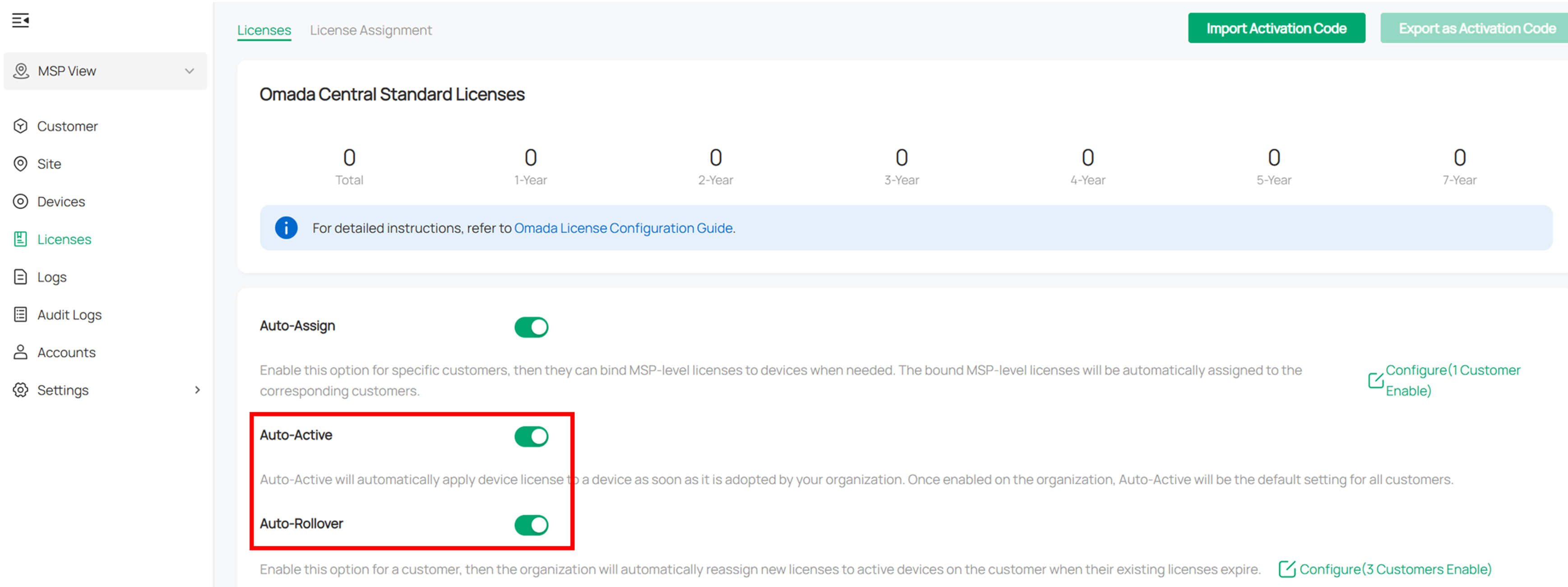This screenshot has width=1568, height=587.
Task: Disable the Auto-Assign toggle
Action: pyautogui.click(x=531, y=326)
